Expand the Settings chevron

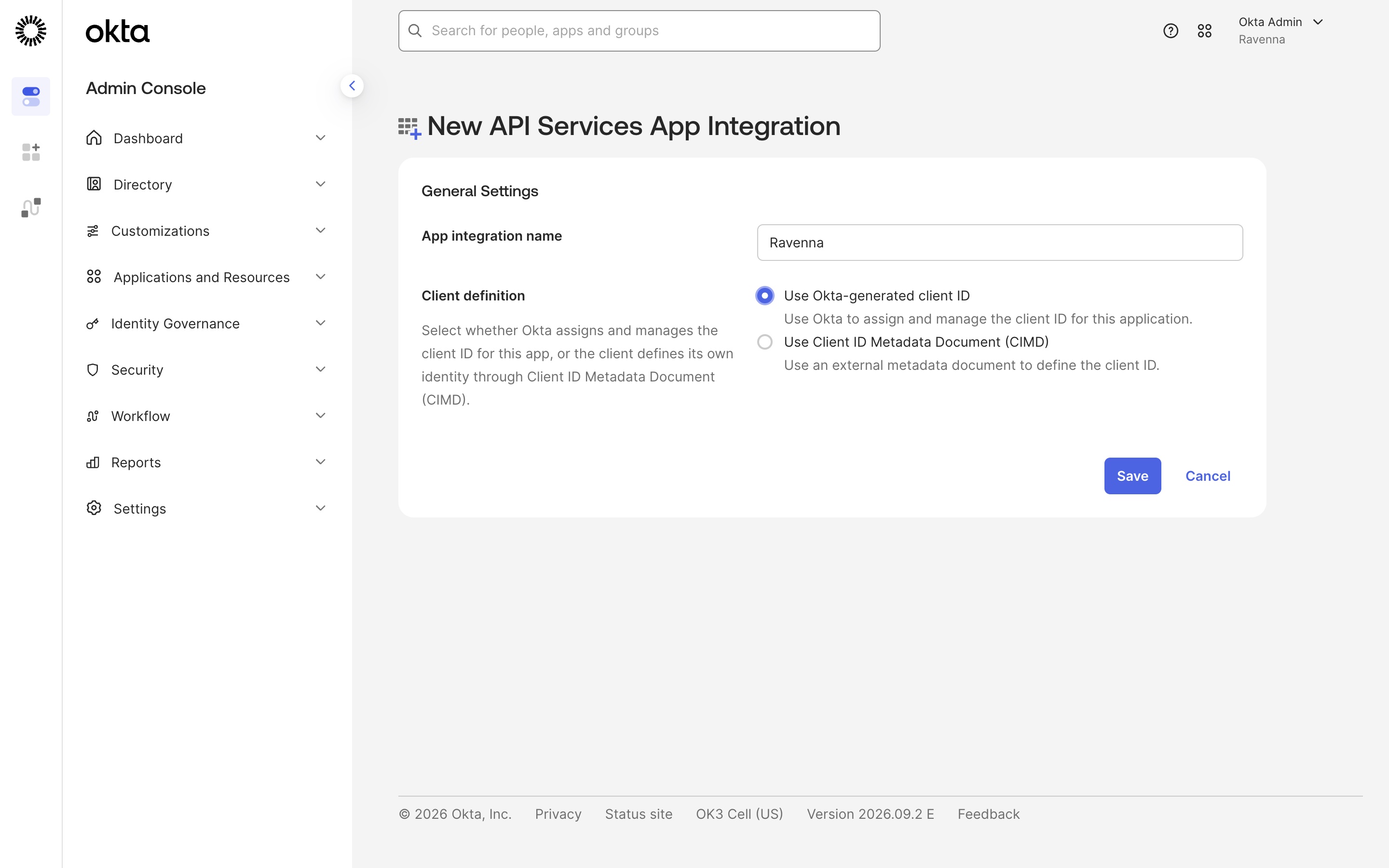pyautogui.click(x=321, y=508)
